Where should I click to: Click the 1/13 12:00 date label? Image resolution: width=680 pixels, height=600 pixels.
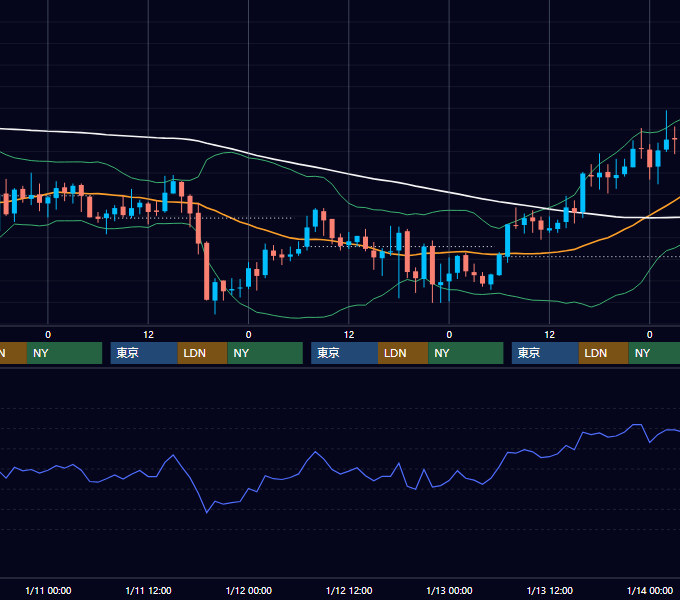coord(549,590)
